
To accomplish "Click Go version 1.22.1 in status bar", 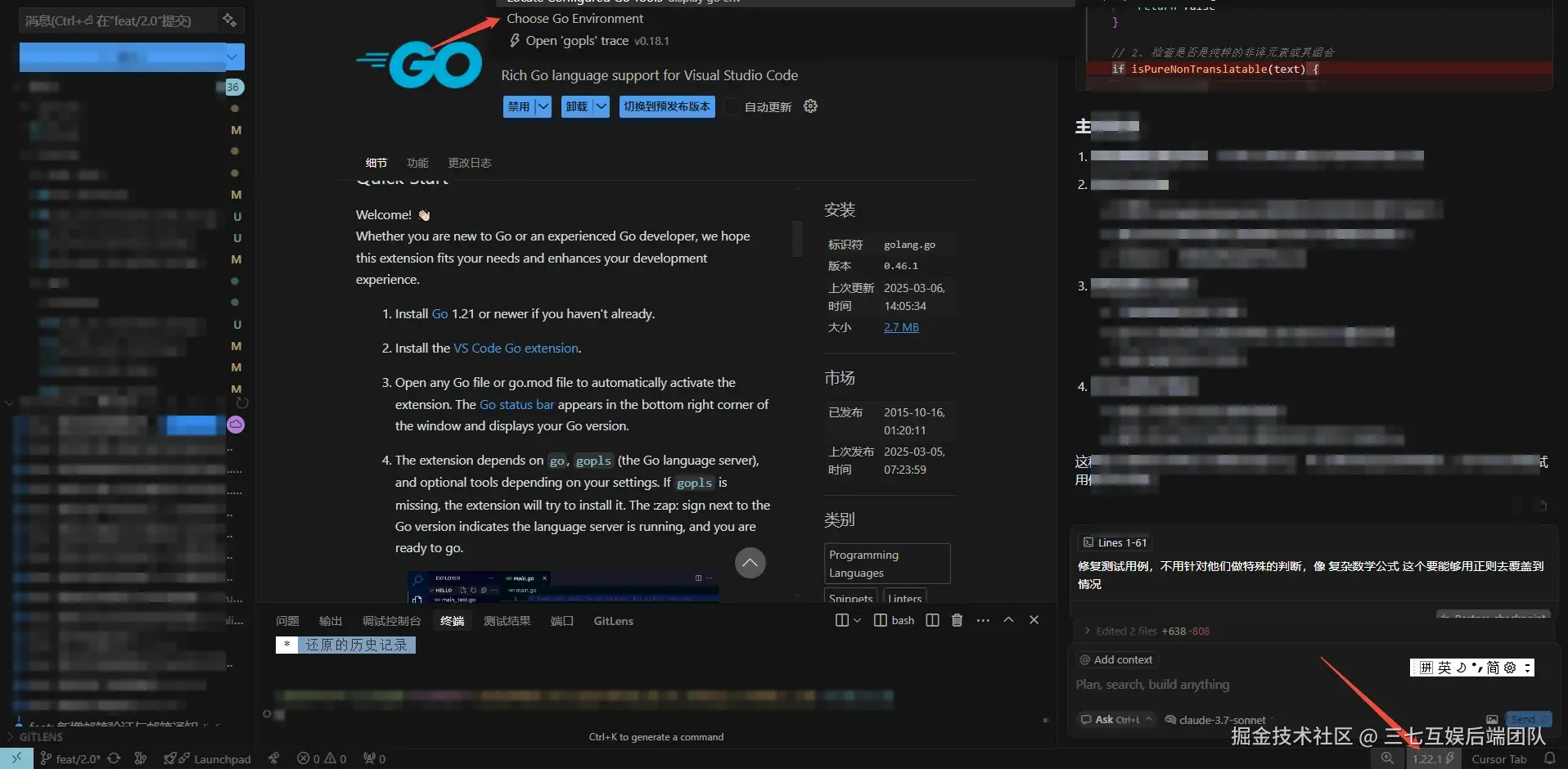I will (x=1432, y=758).
